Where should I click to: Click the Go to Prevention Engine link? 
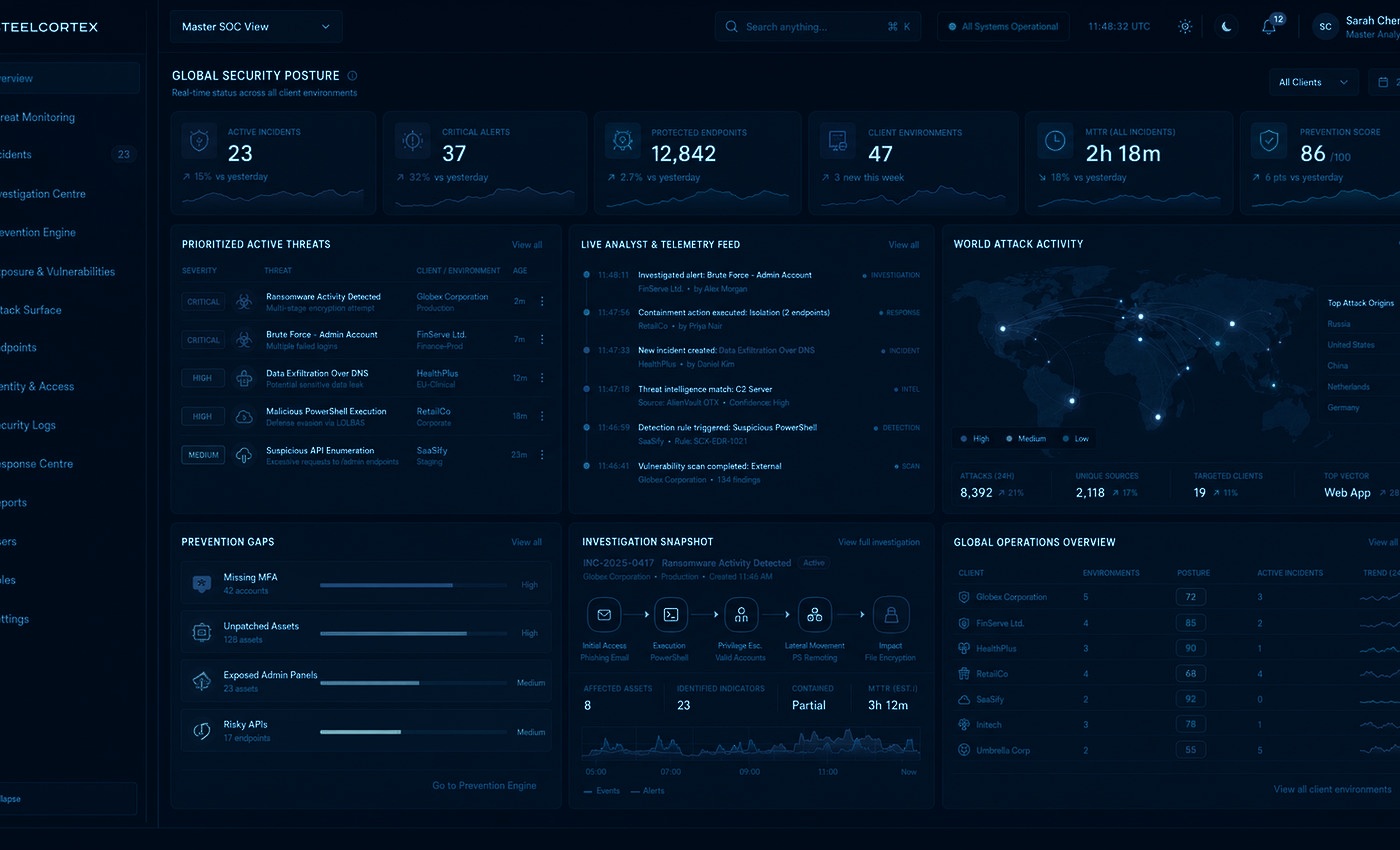click(484, 786)
